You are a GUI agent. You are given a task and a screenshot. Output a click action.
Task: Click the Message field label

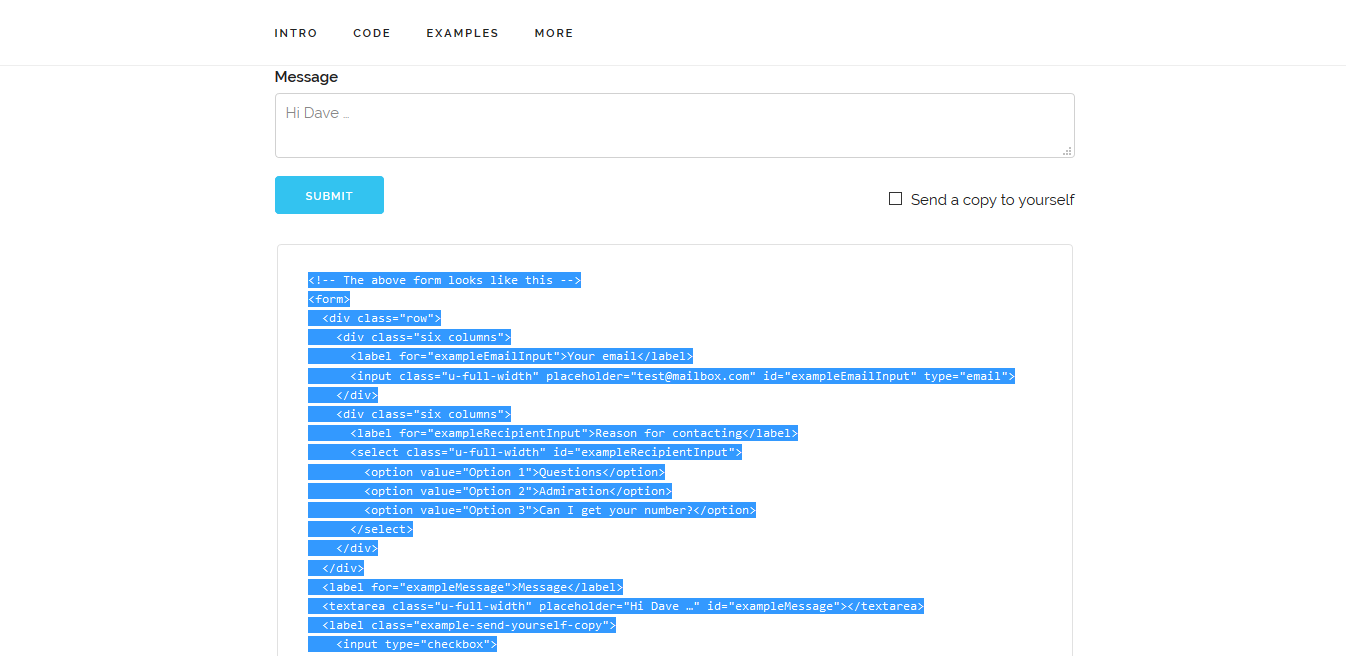306,77
